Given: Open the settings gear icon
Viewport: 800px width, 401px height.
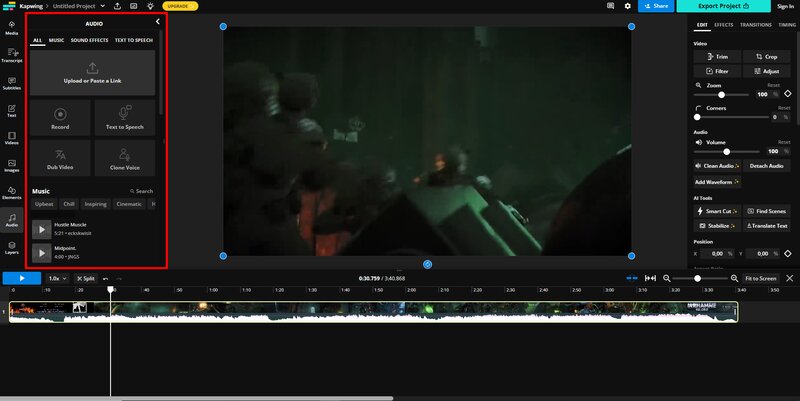Looking at the screenshot, I should coord(628,6).
